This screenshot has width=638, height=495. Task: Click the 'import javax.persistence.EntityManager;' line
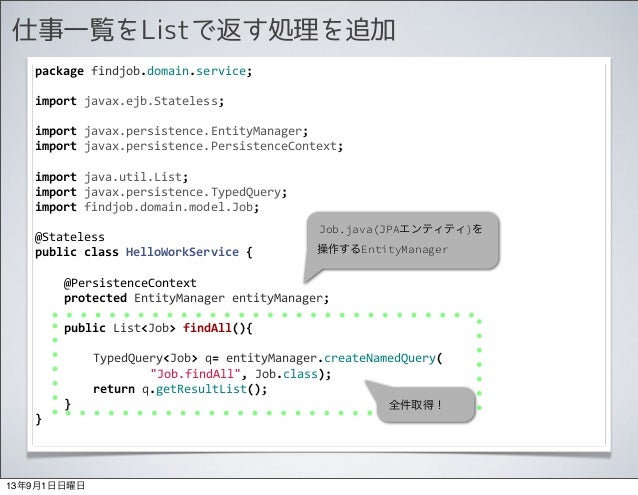pos(171,131)
